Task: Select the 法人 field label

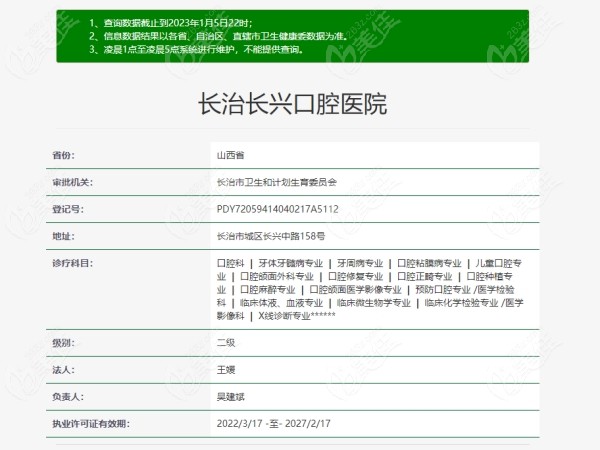Action: point(63,369)
